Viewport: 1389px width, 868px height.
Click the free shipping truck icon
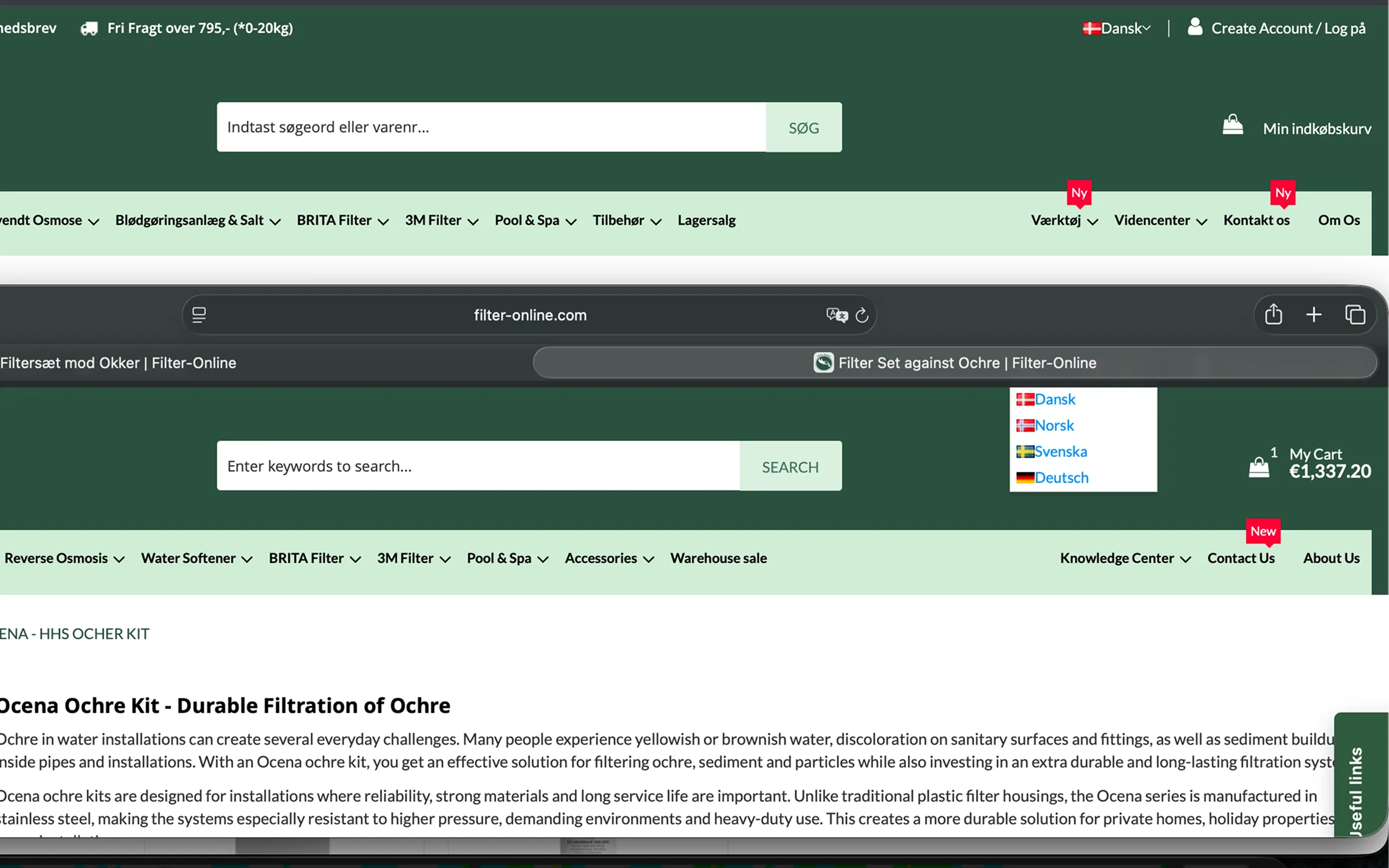coord(89,29)
